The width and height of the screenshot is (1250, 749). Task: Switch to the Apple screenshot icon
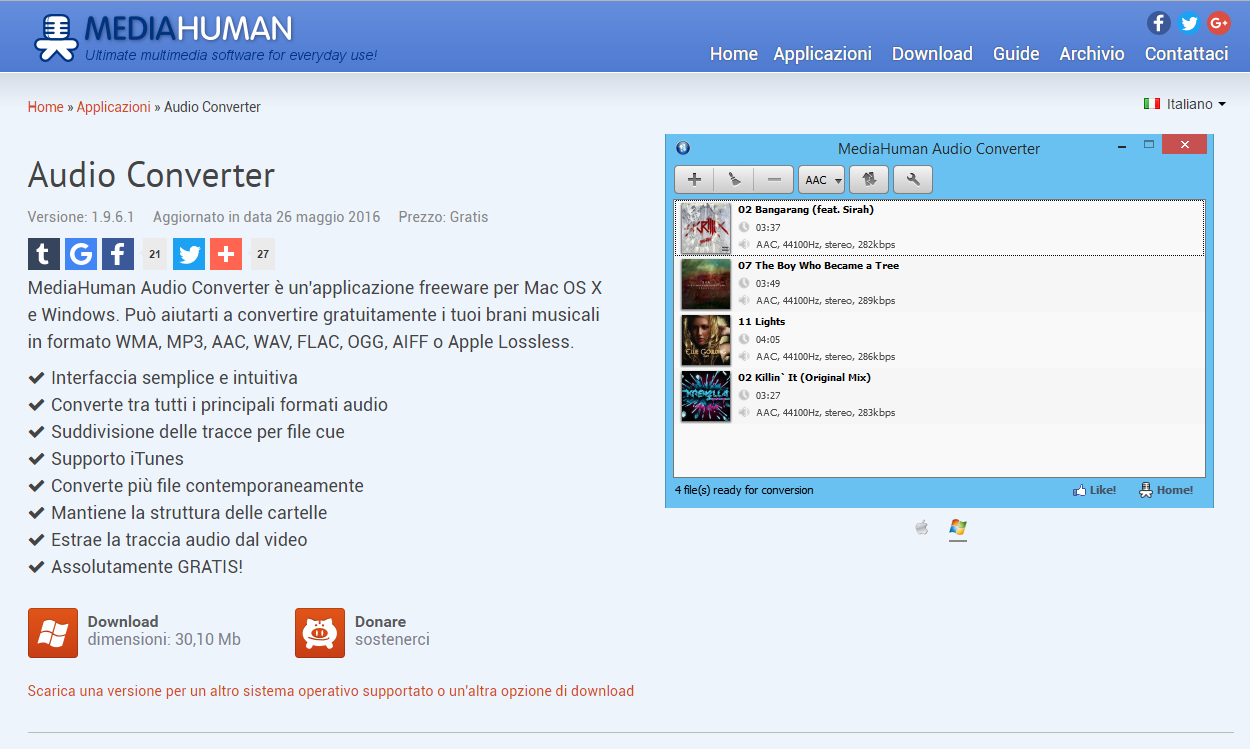pyautogui.click(x=922, y=527)
